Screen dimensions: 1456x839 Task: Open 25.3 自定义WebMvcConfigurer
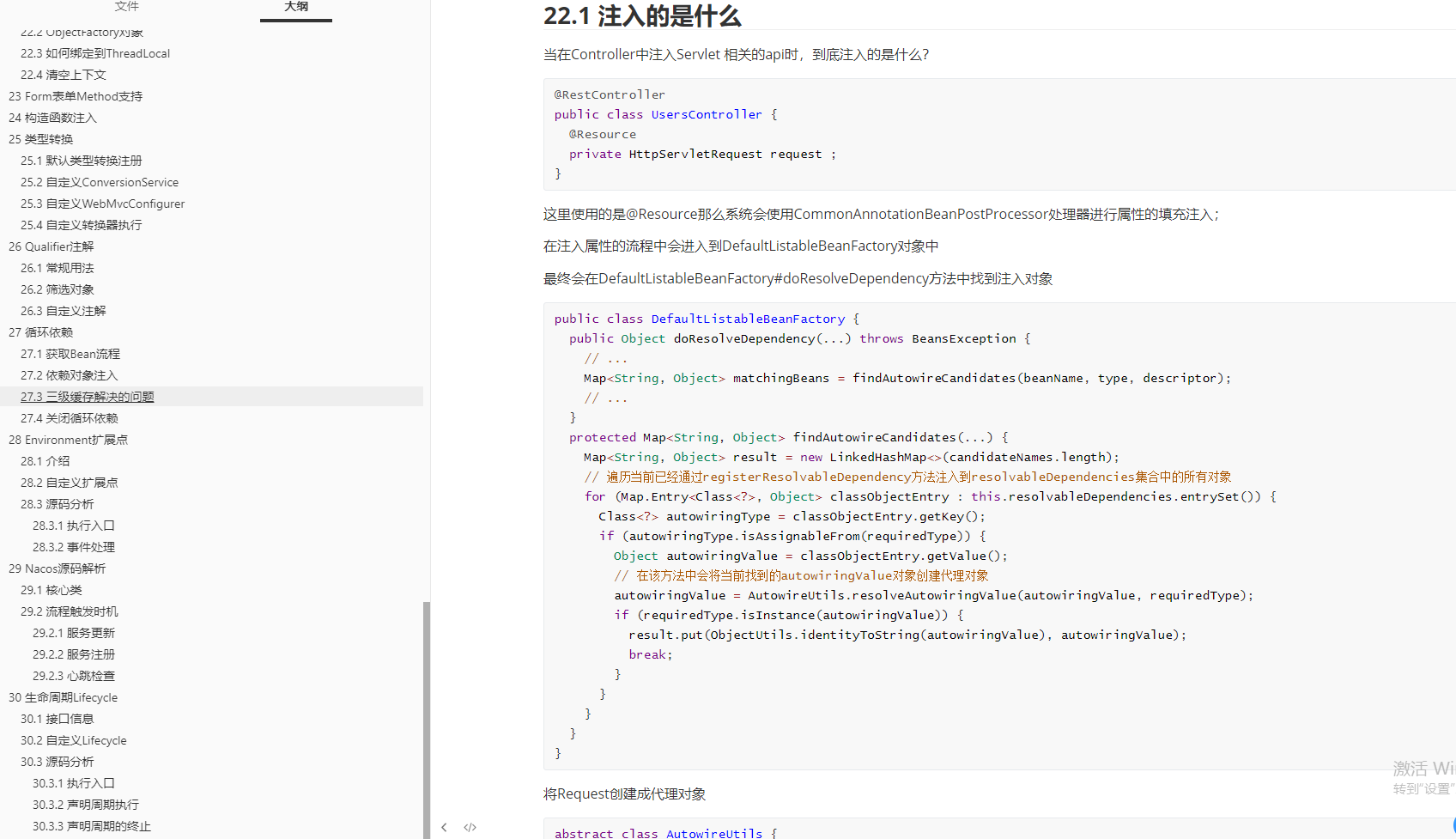[103, 204]
